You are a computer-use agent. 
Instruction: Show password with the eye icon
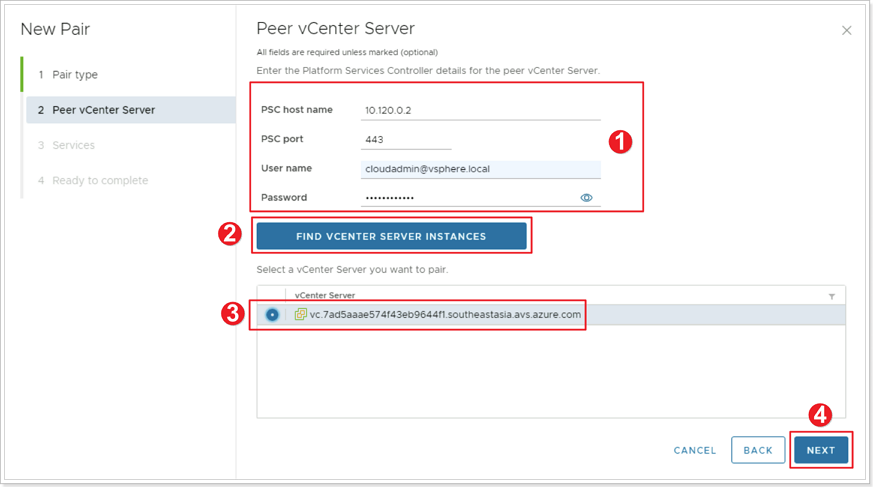586,198
